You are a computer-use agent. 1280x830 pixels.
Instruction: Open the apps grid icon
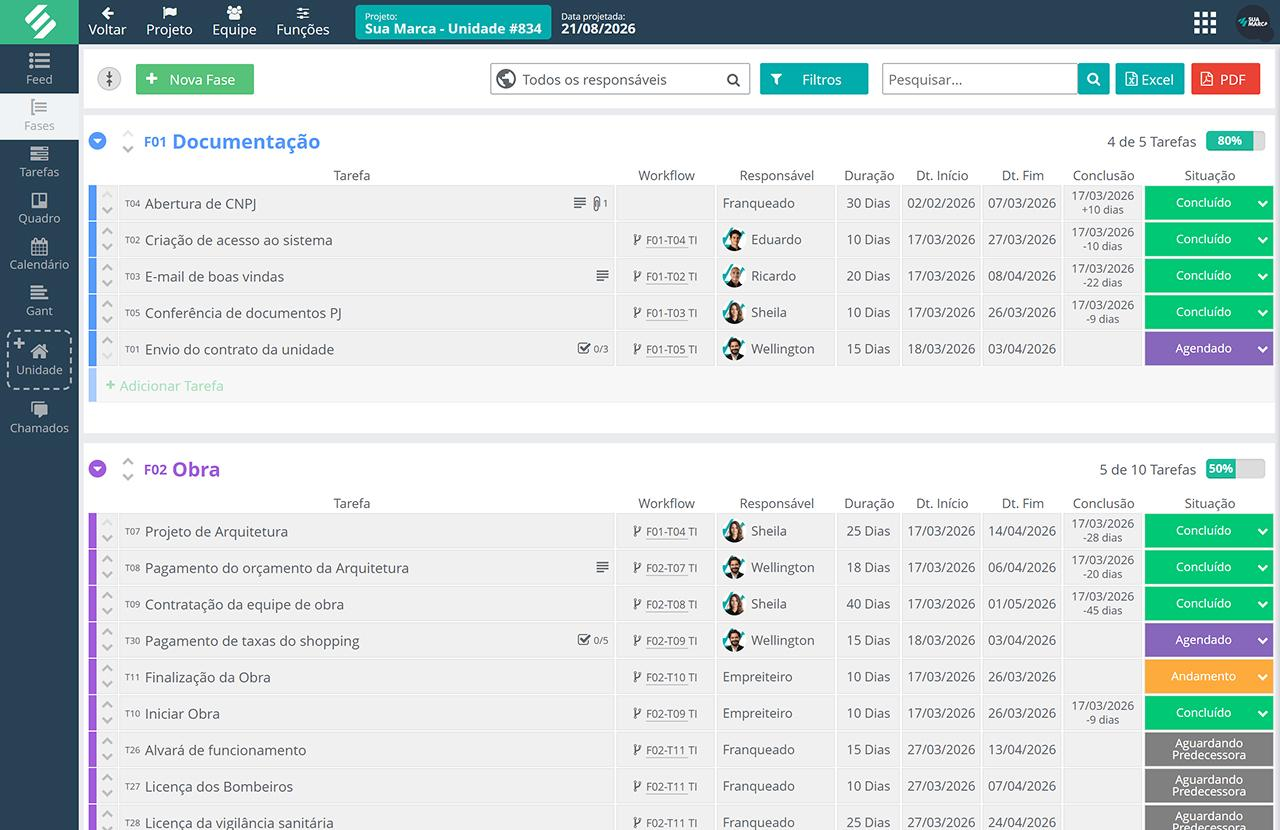pyautogui.click(x=1205, y=22)
